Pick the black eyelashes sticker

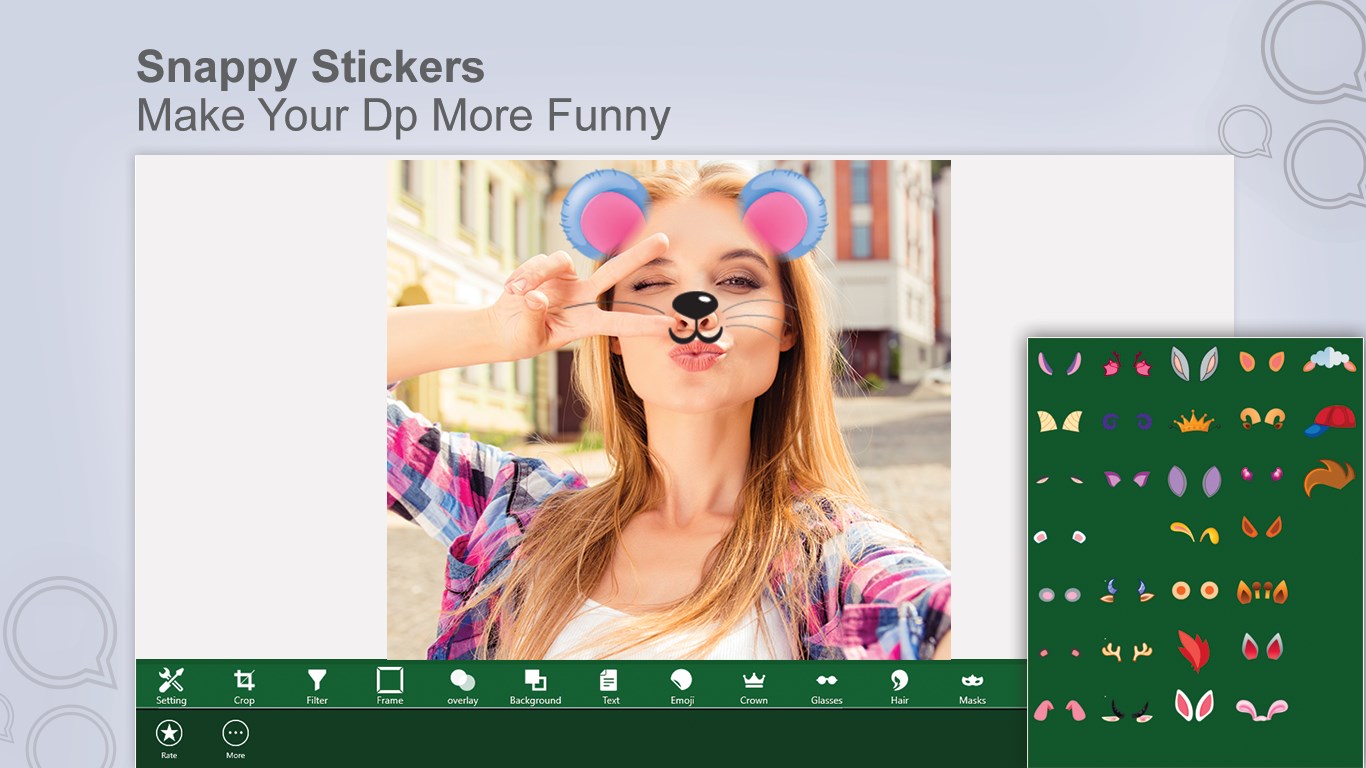pos(1127,711)
